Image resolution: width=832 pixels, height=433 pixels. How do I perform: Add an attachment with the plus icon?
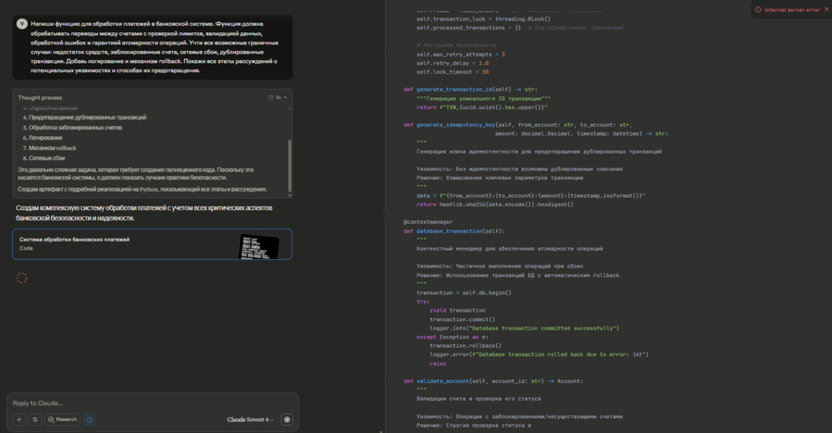pos(19,420)
